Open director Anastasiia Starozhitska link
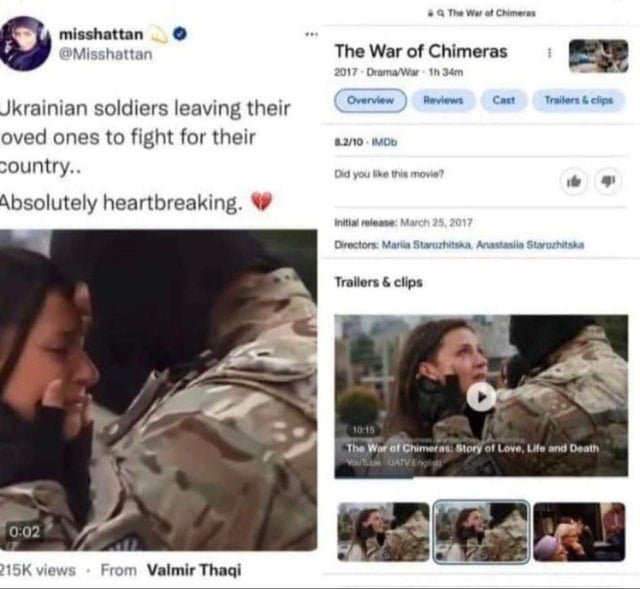Screen dimensions: 640x589 [x=530, y=245]
